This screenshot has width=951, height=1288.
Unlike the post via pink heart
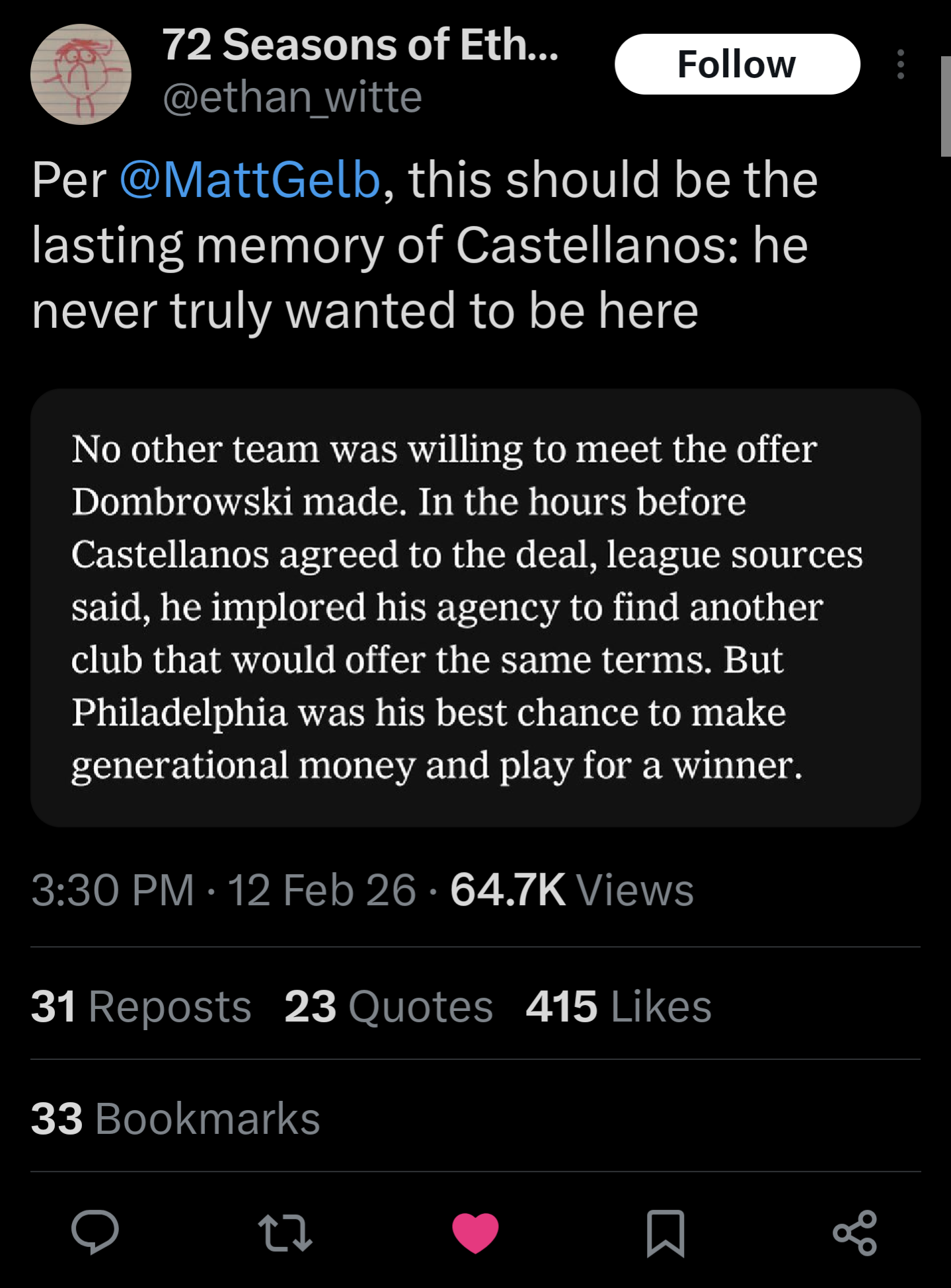[x=475, y=1233]
